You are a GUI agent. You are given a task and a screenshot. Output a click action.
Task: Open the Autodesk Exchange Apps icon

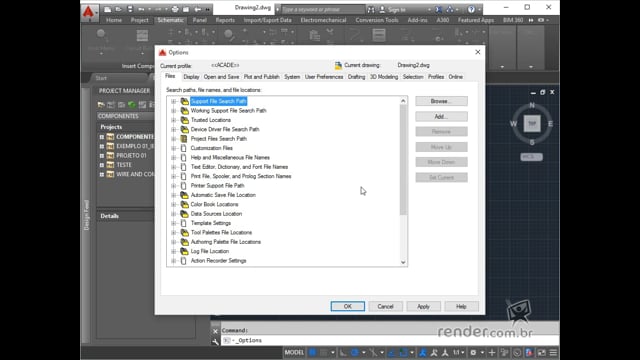tap(438, 9)
